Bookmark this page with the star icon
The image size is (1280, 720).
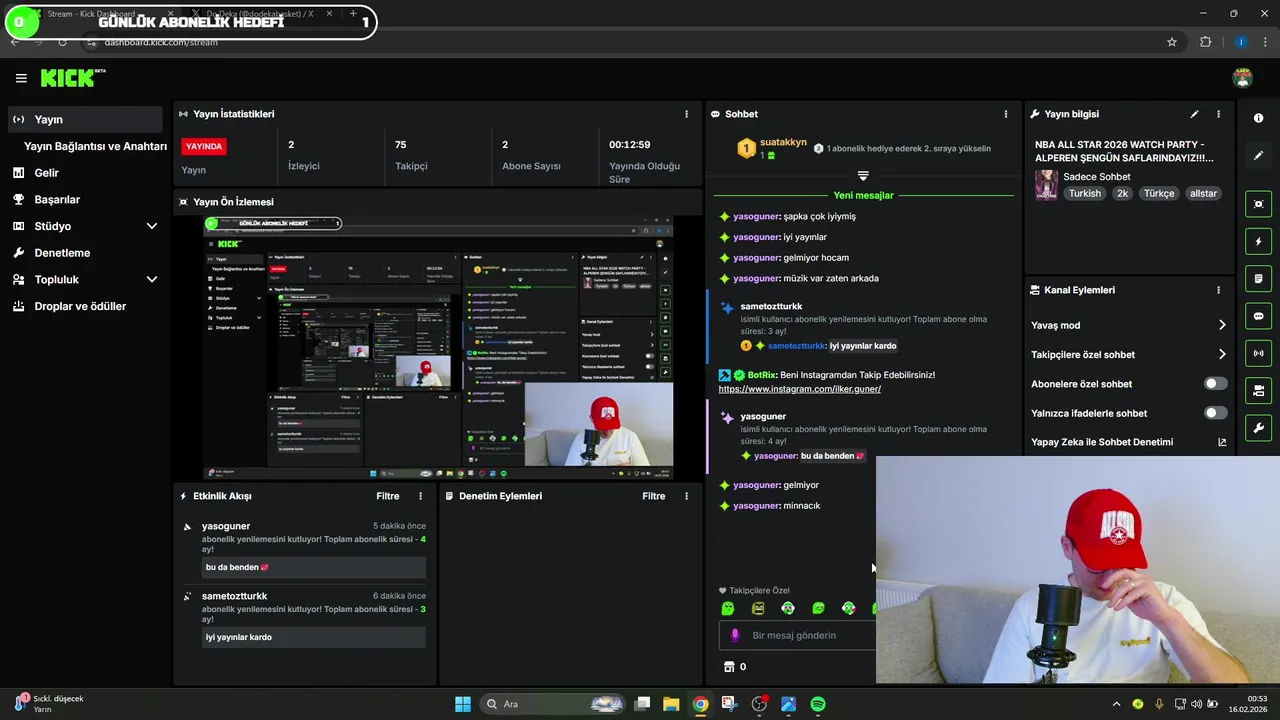(1172, 42)
